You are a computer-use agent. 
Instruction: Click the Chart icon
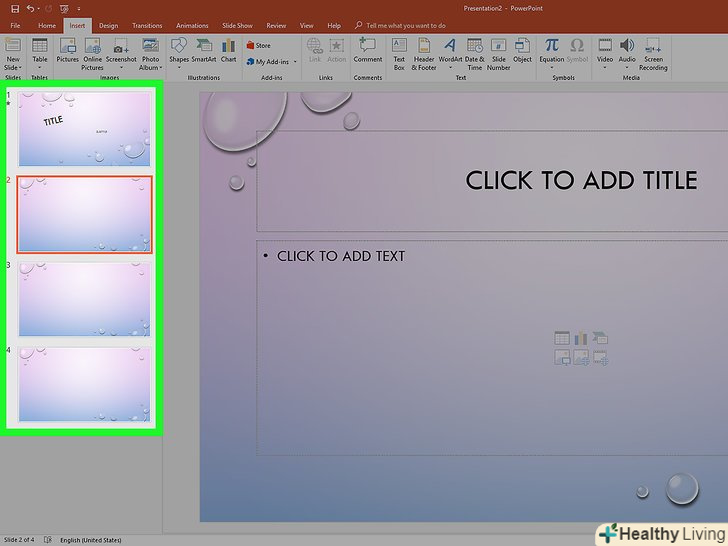tap(229, 51)
